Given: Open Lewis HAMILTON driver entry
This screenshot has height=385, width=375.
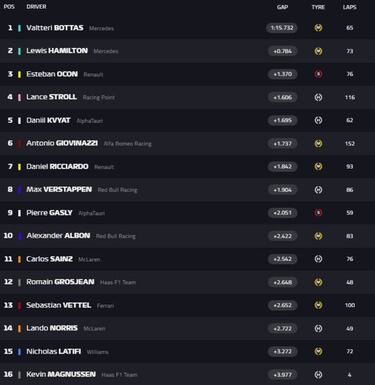Looking at the screenshot, I should point(57,51).
